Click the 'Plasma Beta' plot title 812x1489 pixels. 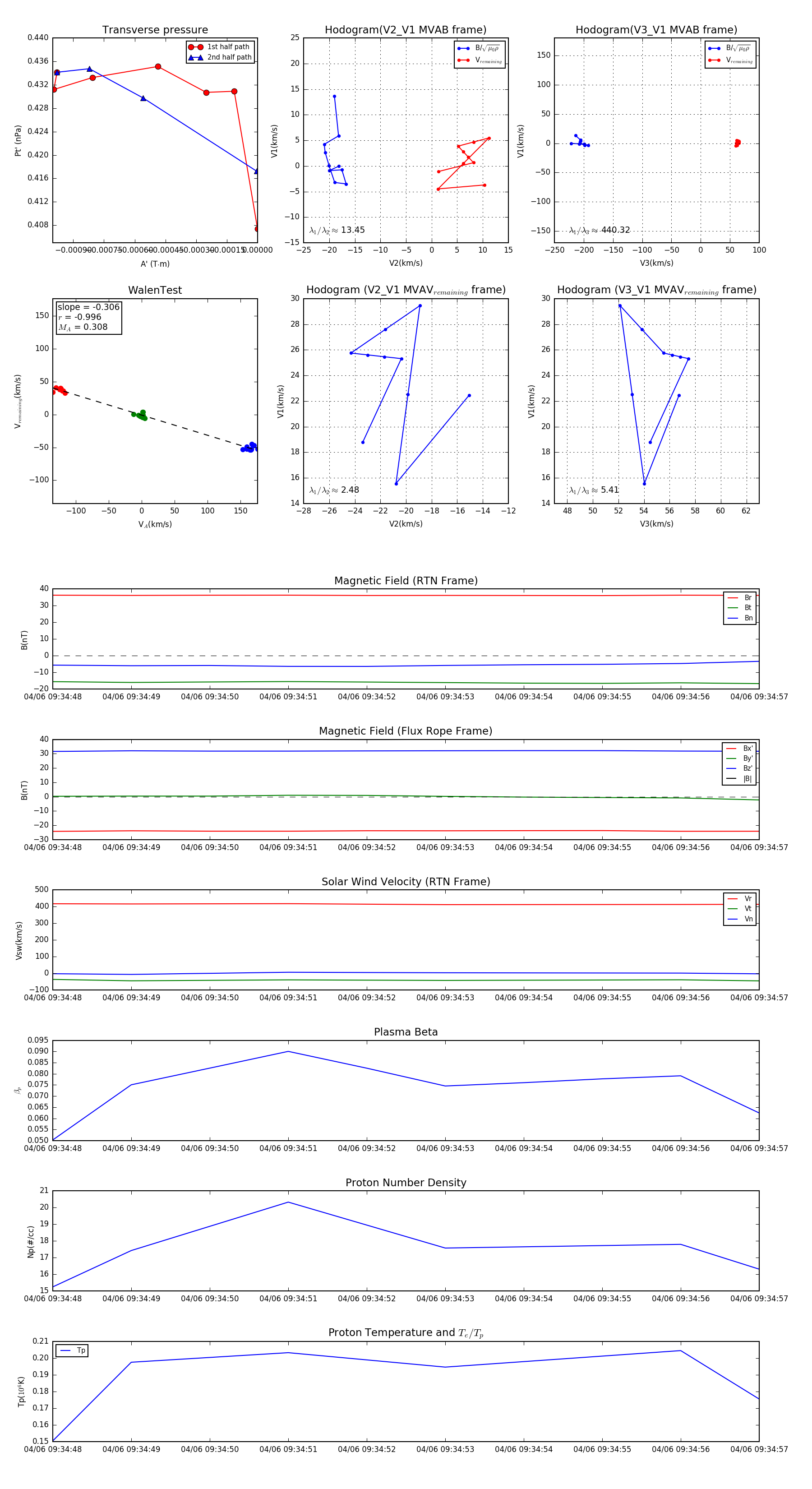(406, 1032)
